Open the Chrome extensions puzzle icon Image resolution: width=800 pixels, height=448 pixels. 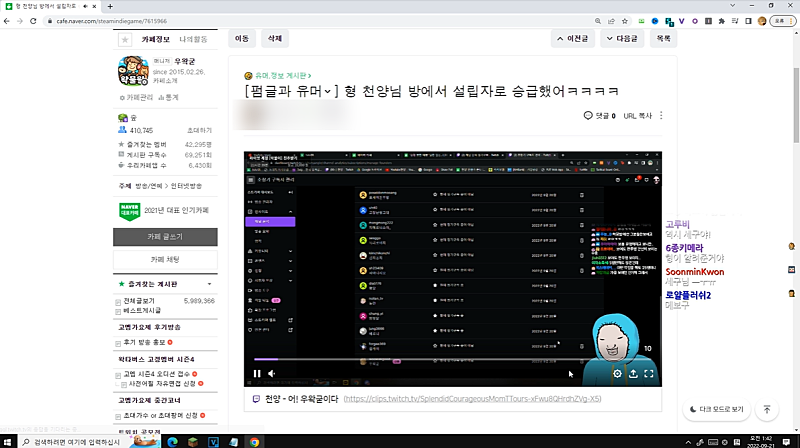pos(721,21)
